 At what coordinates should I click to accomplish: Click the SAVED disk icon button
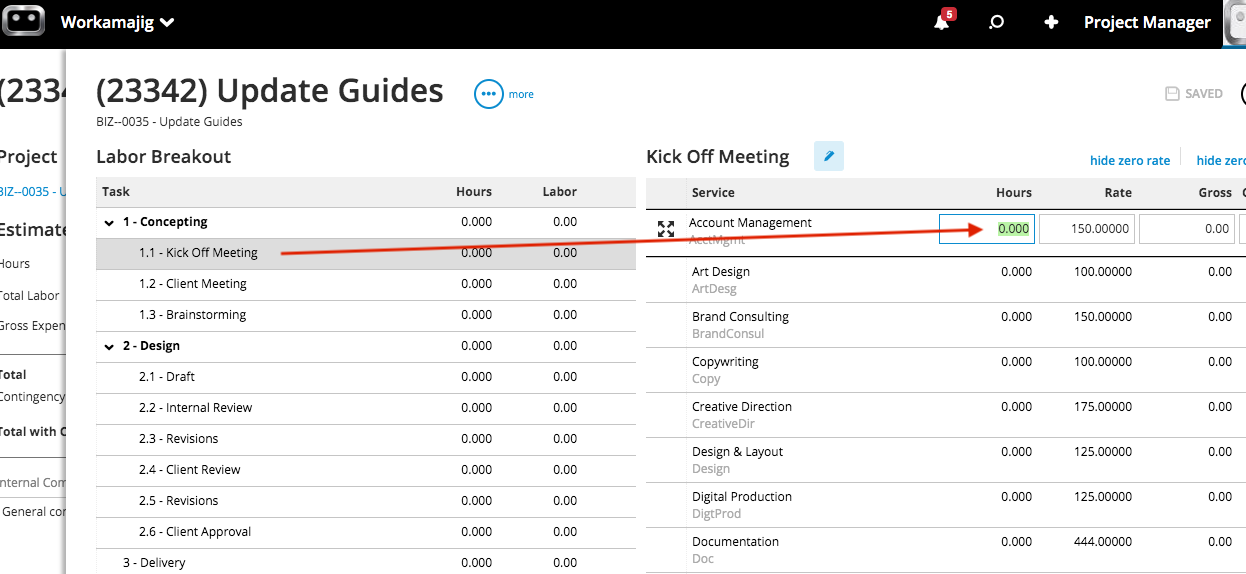1194,93
